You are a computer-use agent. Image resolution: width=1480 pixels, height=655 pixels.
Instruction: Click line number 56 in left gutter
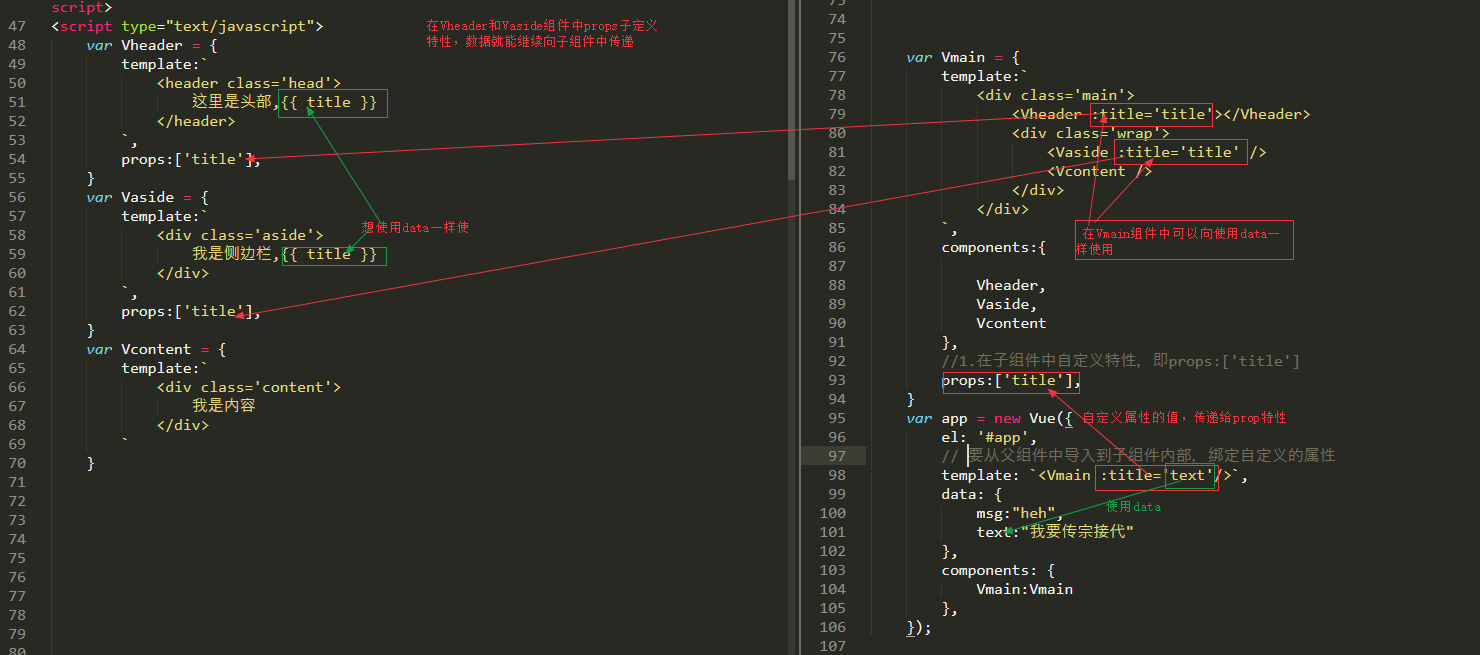(17, 197)
